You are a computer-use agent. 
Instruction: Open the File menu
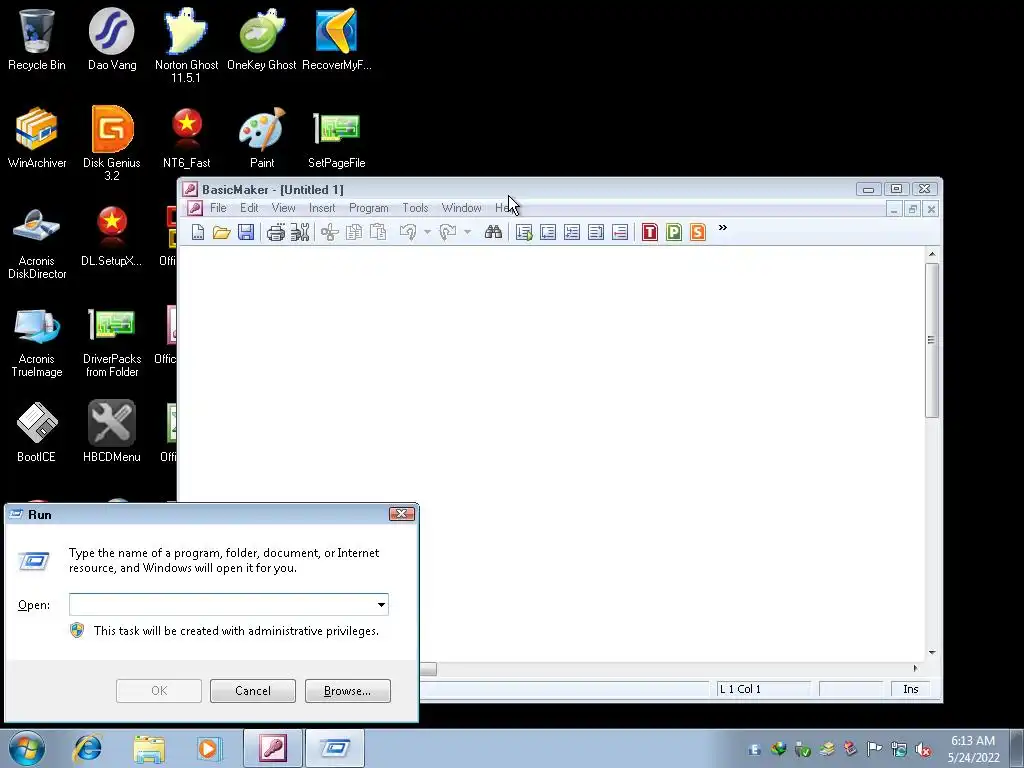coord(218,208)
